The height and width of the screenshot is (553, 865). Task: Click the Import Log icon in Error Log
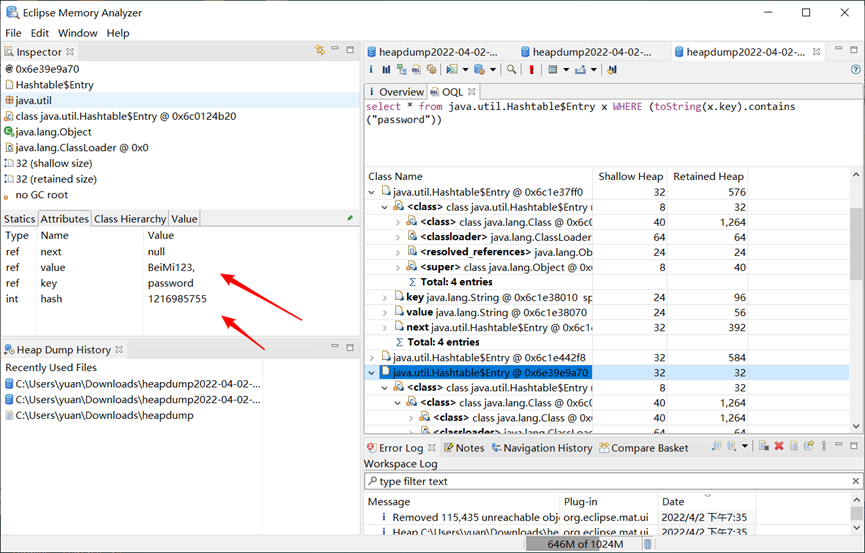pyautogui.click(x=731, y=446)
